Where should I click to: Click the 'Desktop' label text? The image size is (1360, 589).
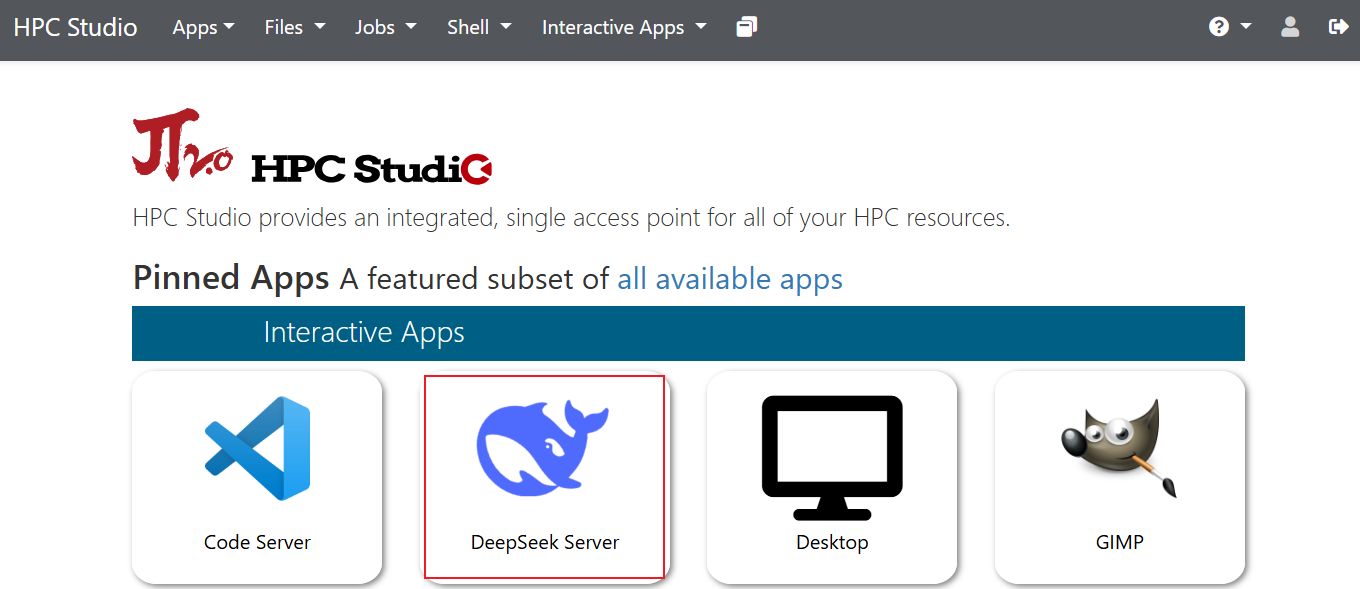(832, 542)
